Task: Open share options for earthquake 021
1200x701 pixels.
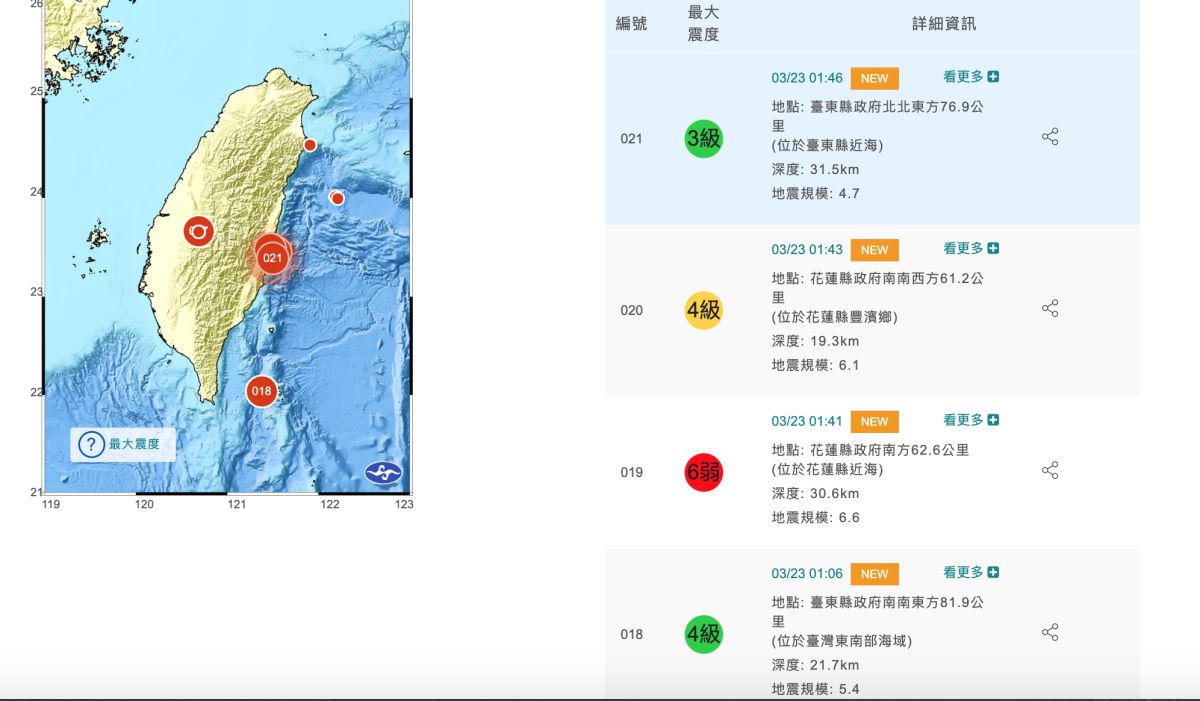Action: 1050,136
